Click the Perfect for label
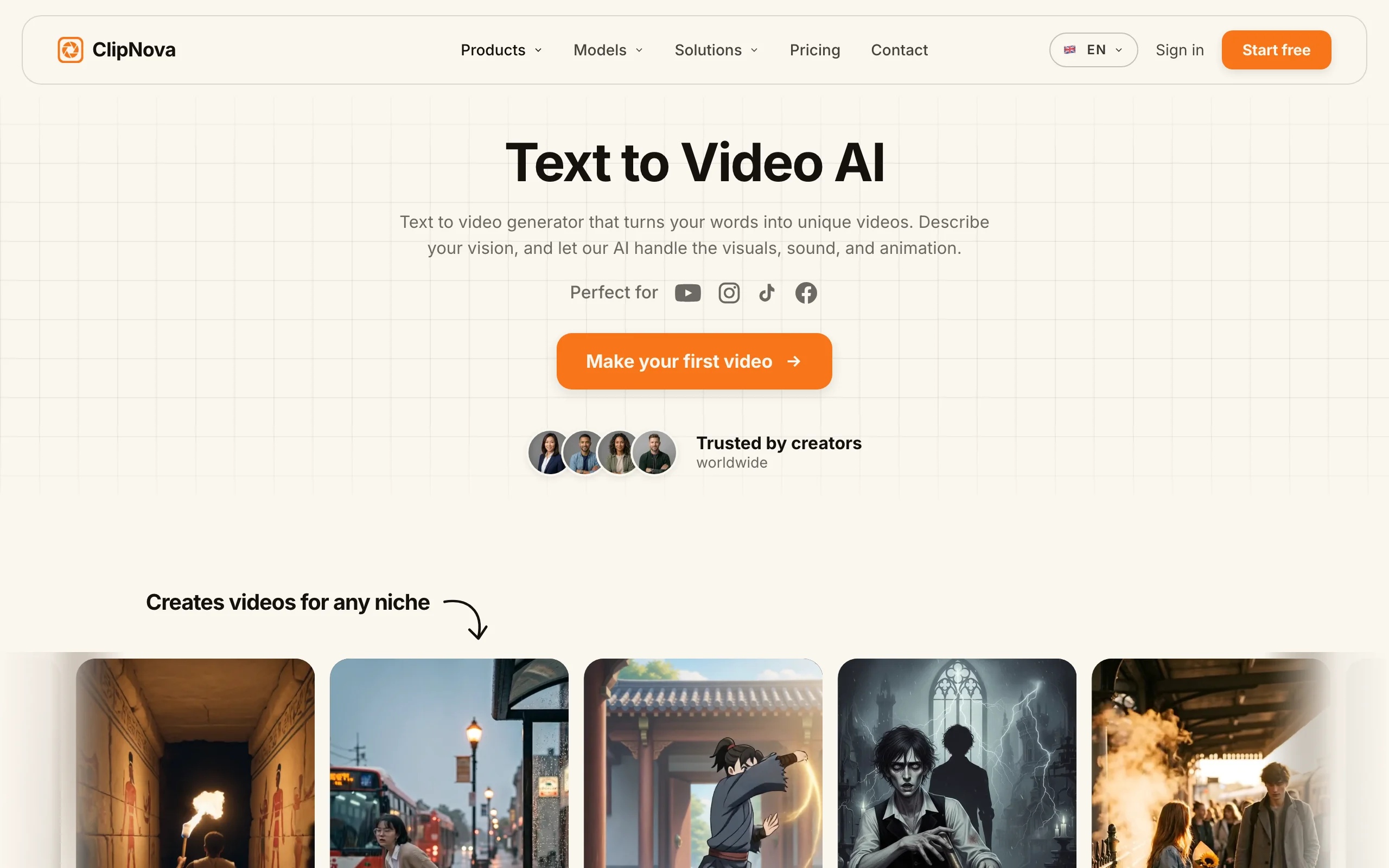 click(614, 293)
